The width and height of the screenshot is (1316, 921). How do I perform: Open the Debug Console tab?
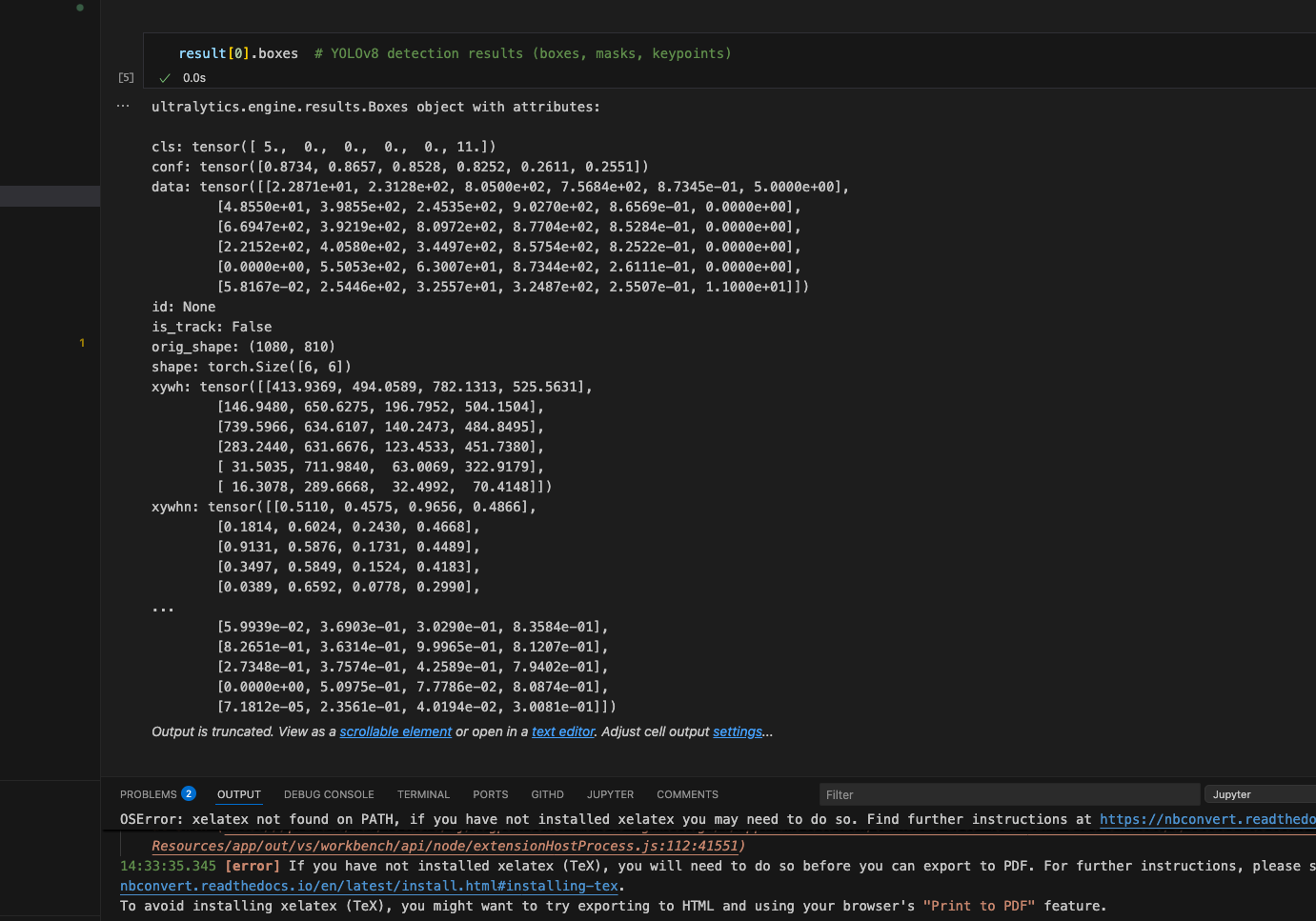coord(329,794)
